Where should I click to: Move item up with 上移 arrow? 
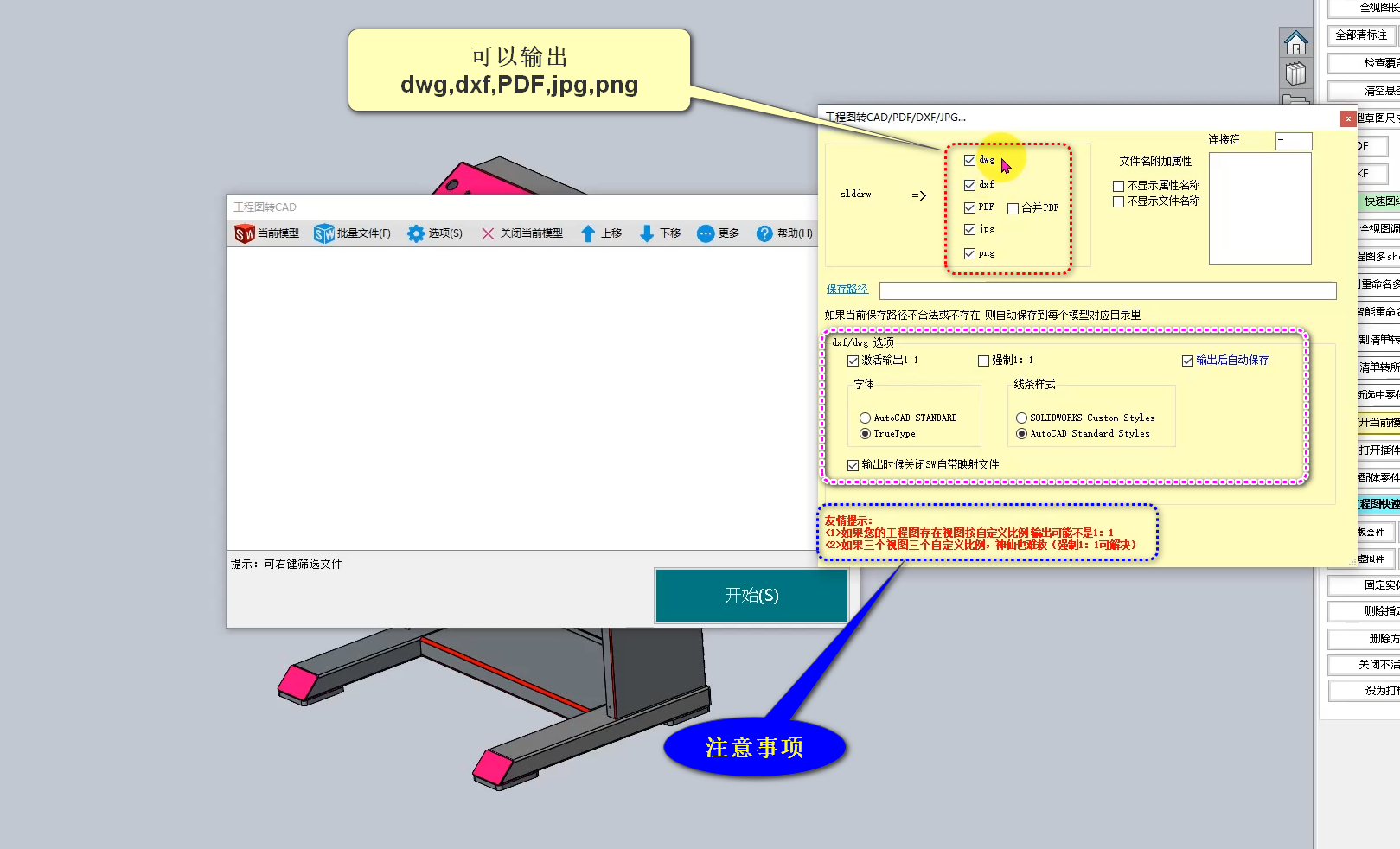click(x=588, y=233)
